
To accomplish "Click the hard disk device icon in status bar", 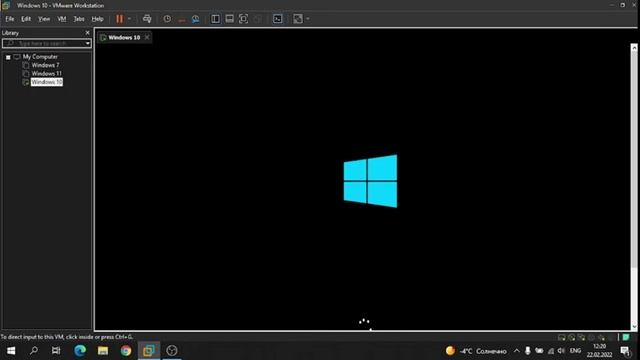I will coord(562,337).
